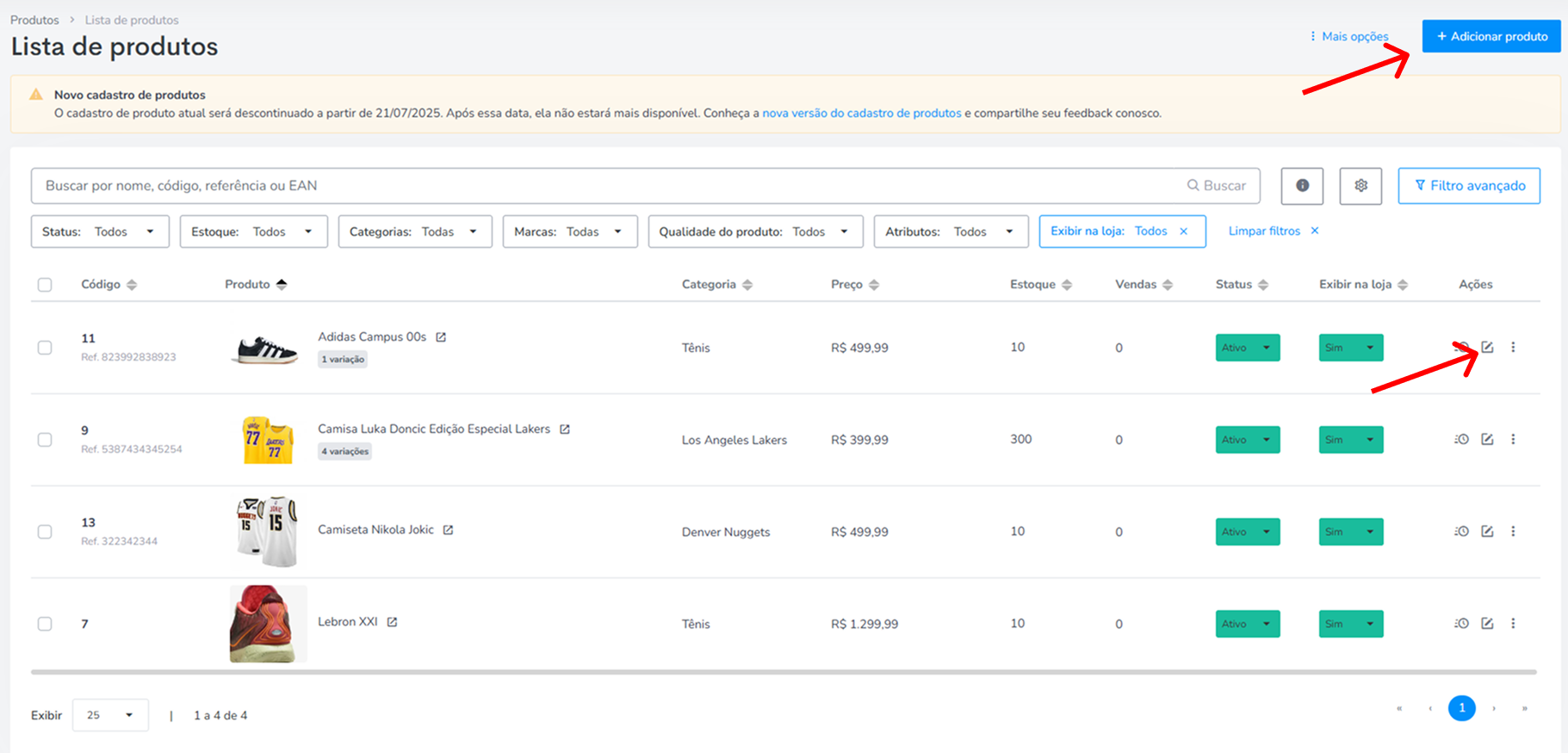
Task: Open the Categorias: Todas dropdown
Action: (x=415, y=231)
